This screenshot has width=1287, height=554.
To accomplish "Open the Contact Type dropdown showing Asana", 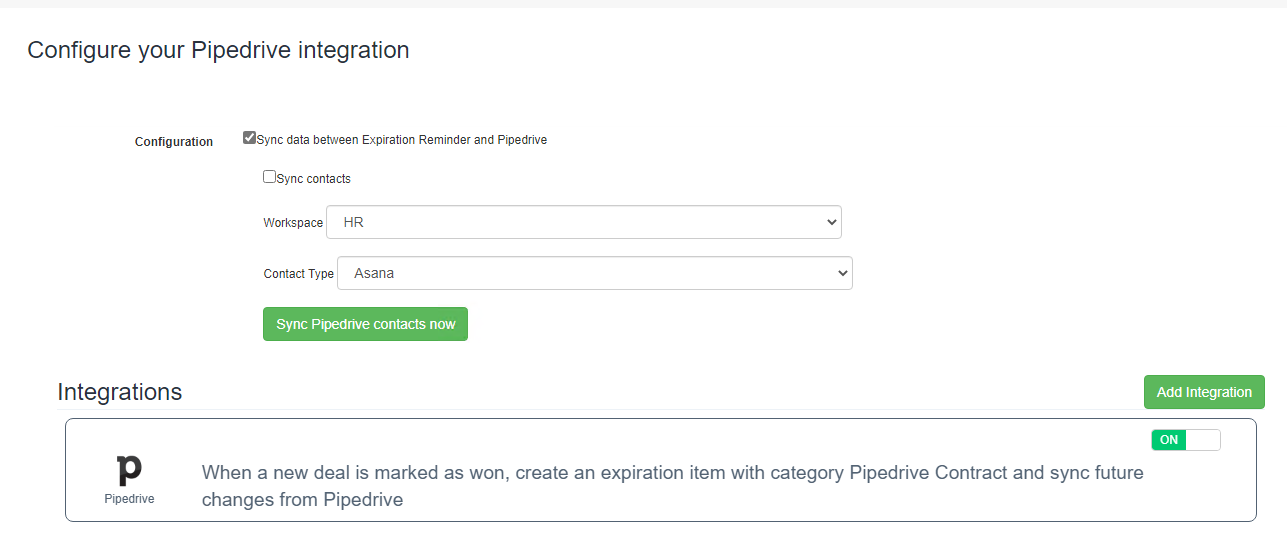I will point(595,273).
